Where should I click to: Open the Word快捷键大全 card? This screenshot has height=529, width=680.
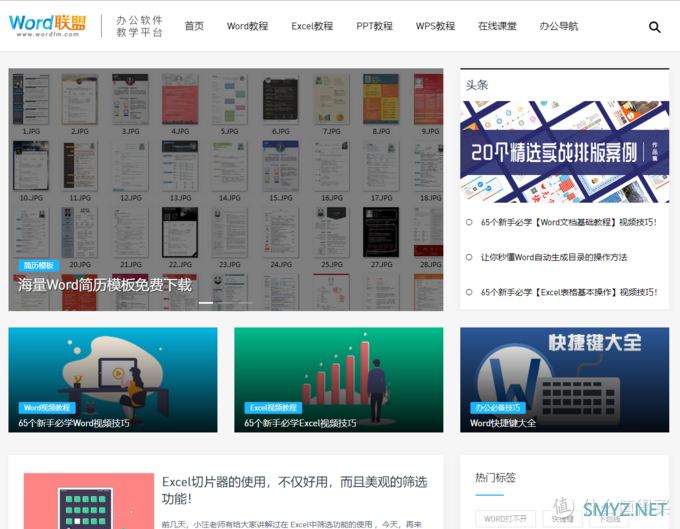pyautogui.click(x=565, y=380)
